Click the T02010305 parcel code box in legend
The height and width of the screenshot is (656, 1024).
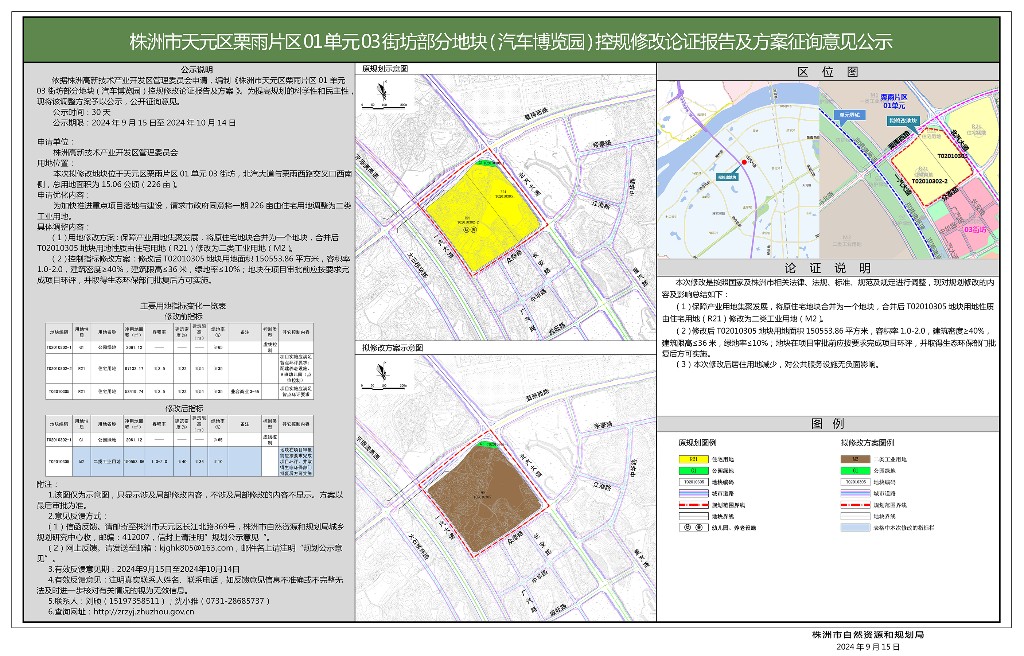(x=693, y=482)
